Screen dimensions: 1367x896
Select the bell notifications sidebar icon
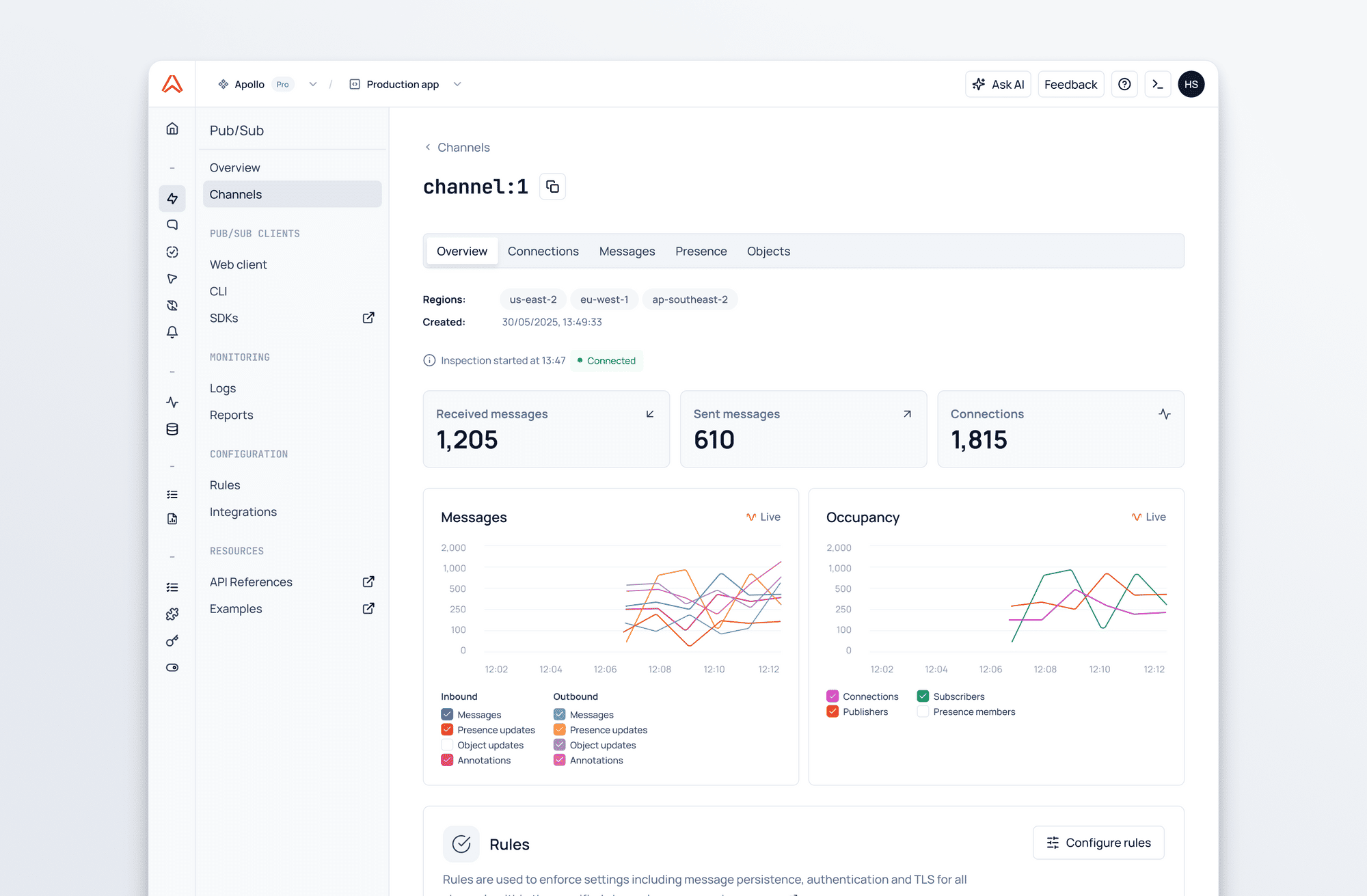tap(172, 332)
